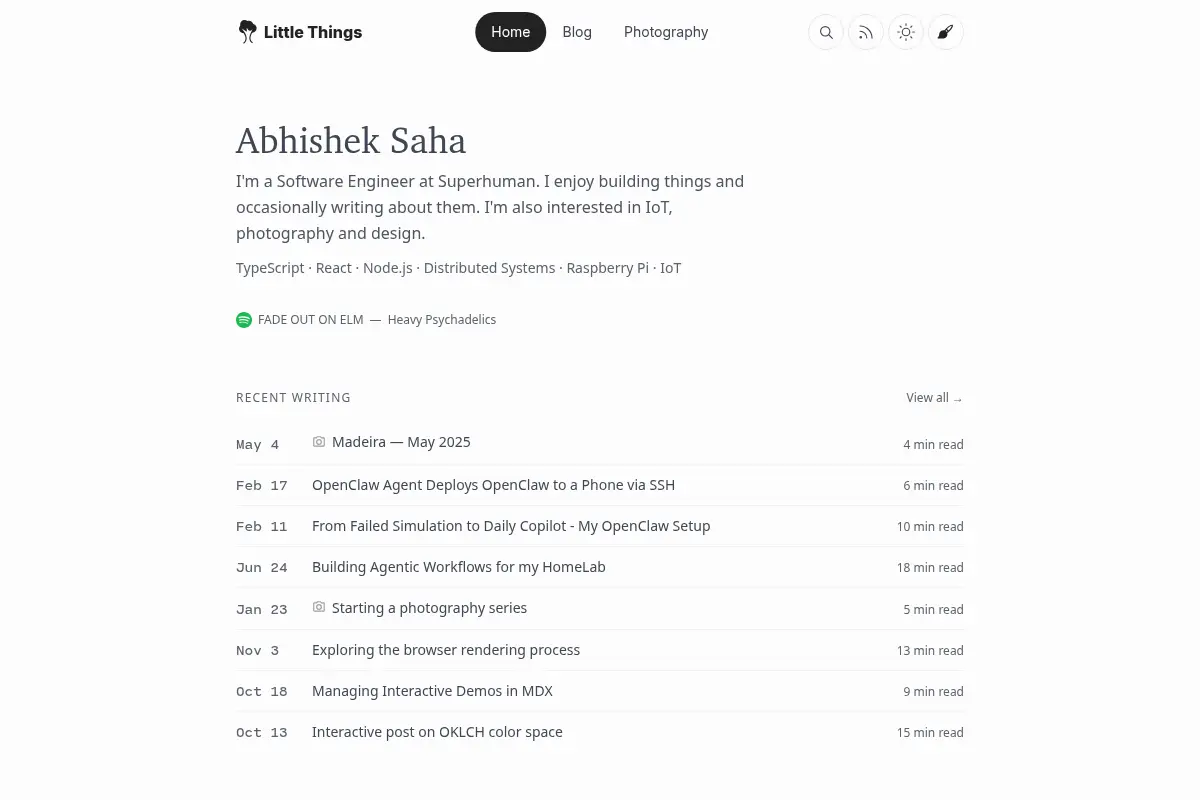Open Building Agentic Workflows for HomeLab post

(x=459, y=567)
